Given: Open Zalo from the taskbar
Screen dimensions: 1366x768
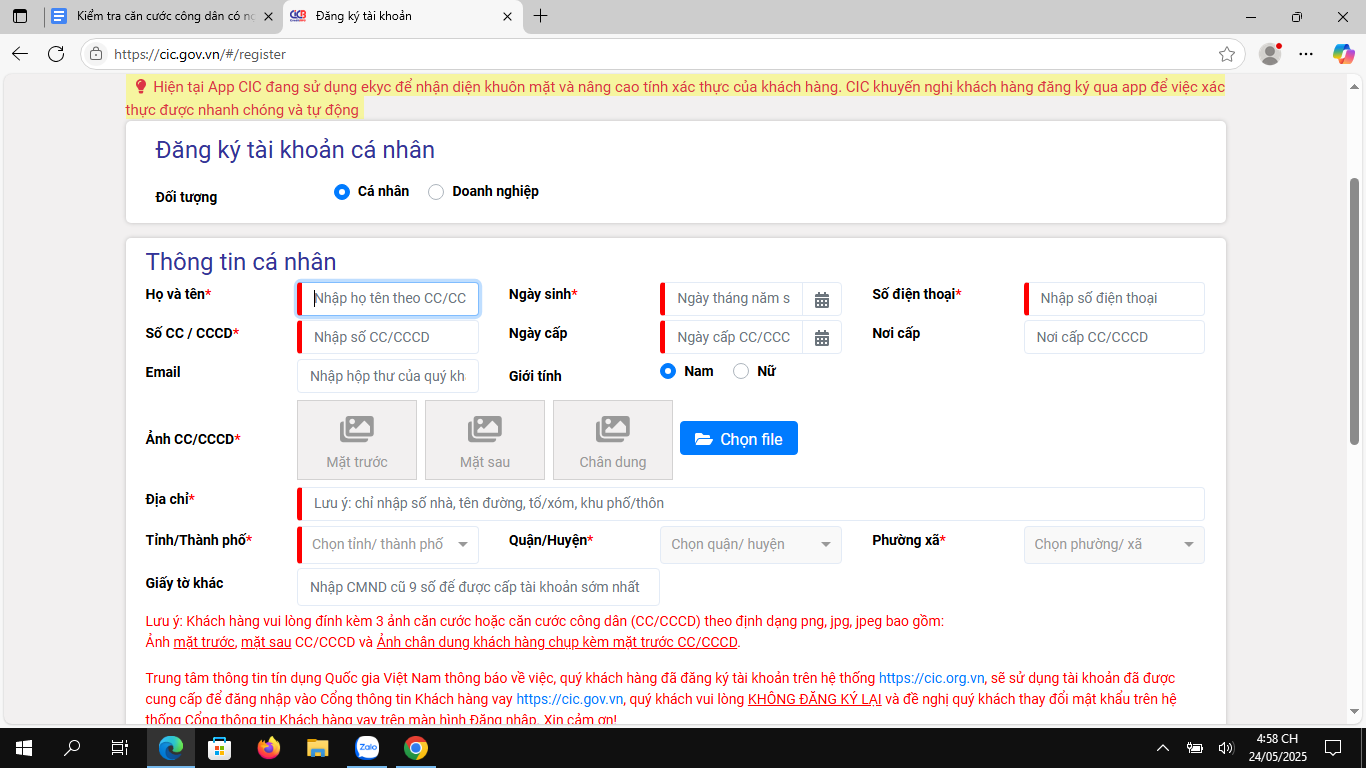Looking at the screenshot, I should click(x=367, y=748).
